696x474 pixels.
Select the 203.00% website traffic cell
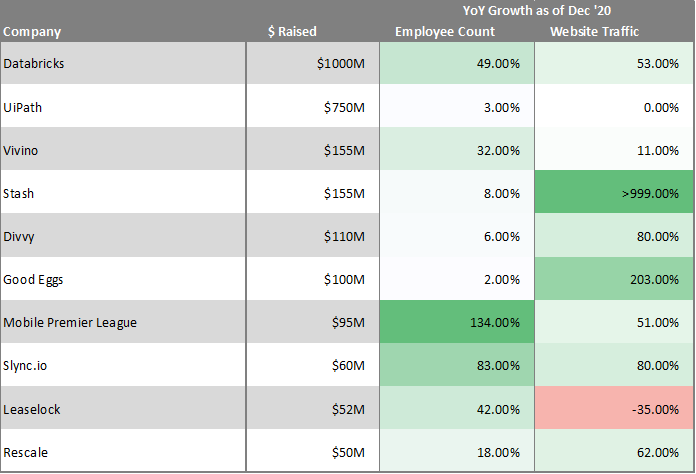614,278
